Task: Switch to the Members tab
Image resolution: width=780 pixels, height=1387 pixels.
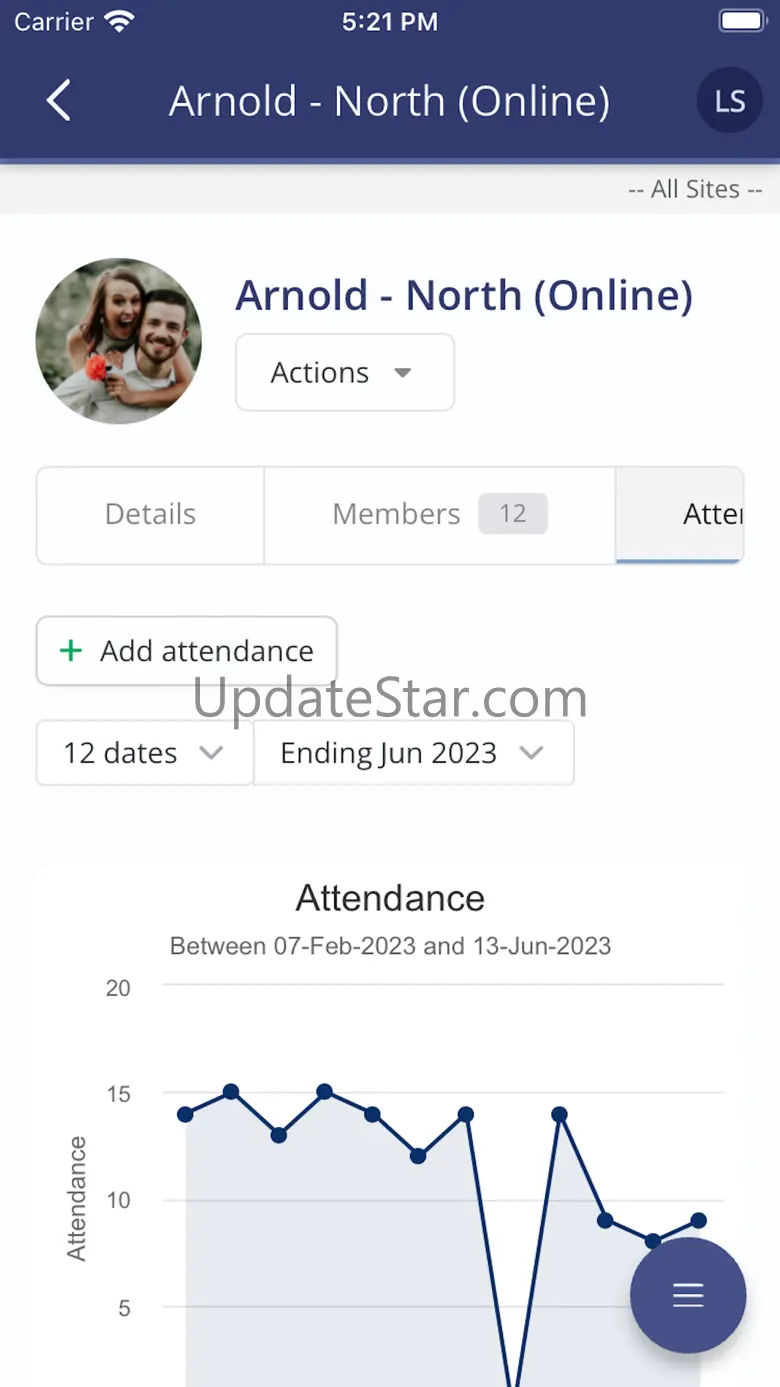Action: (397, 515)
